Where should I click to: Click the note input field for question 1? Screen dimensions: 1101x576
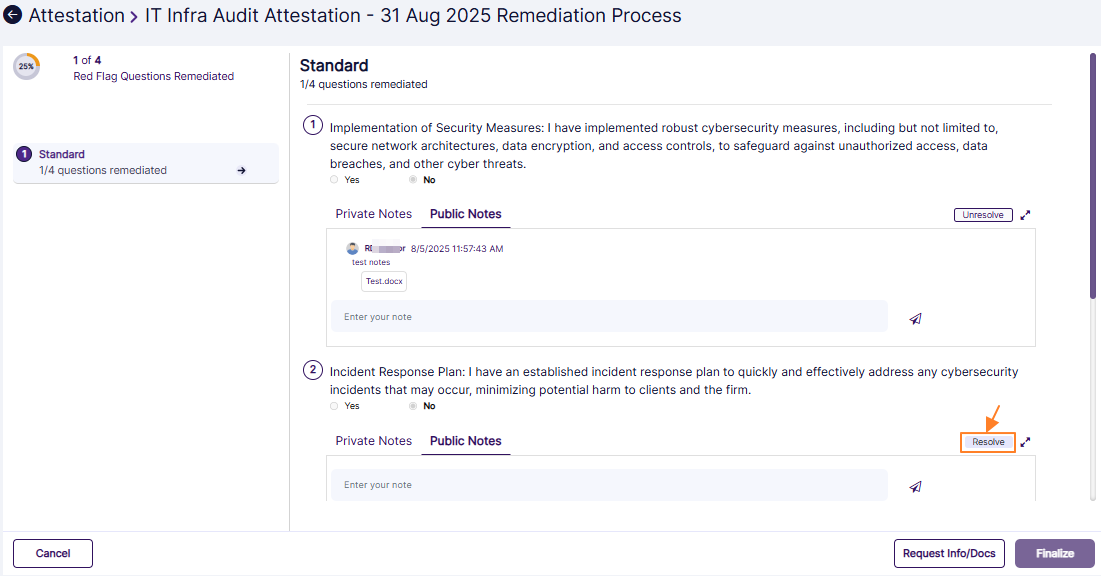[x=609, y=317]
